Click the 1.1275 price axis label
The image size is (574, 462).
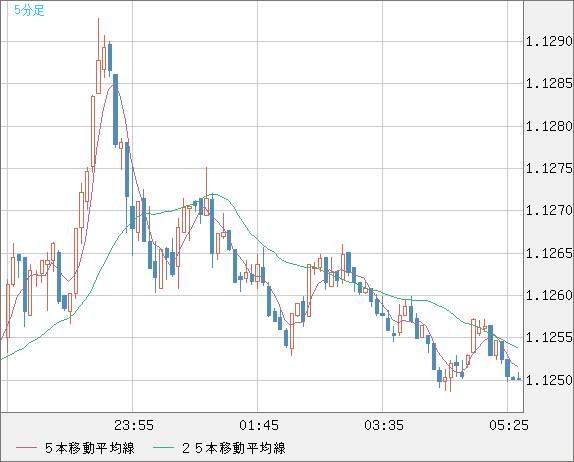pos(549,168)
